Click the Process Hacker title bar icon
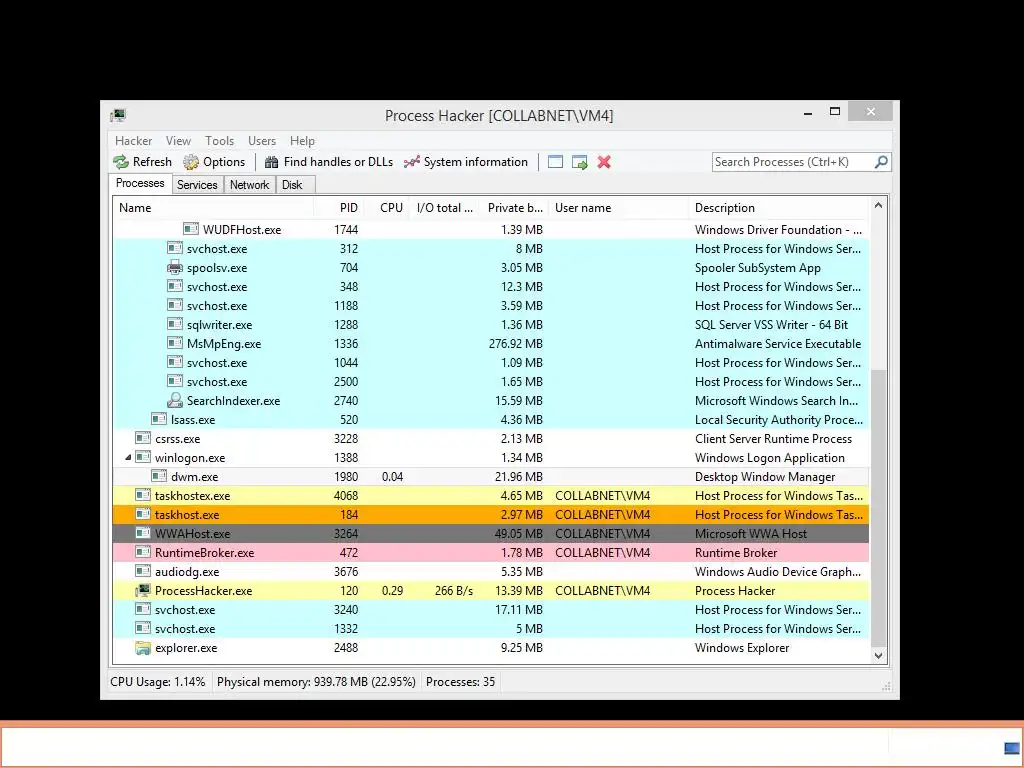The height and width of the screenshot is (768, 1024). (x=118, y=116)
